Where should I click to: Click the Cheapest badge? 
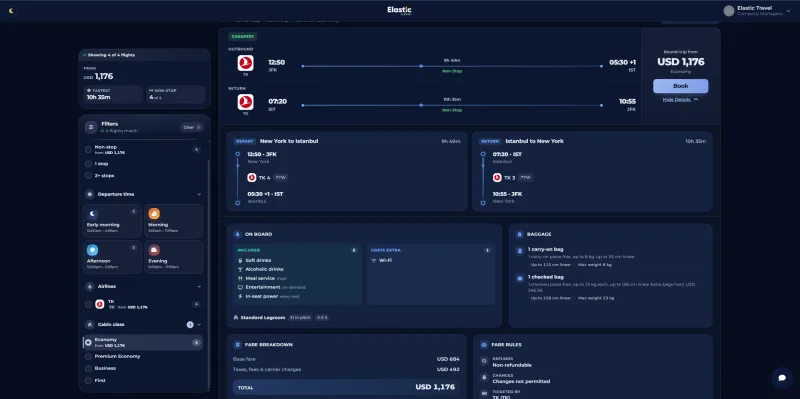(243, 37)
